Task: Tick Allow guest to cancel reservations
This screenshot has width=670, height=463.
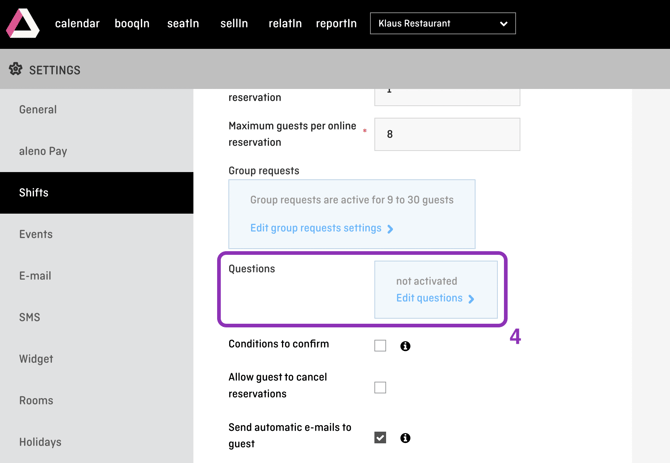Action: [380, 387]
